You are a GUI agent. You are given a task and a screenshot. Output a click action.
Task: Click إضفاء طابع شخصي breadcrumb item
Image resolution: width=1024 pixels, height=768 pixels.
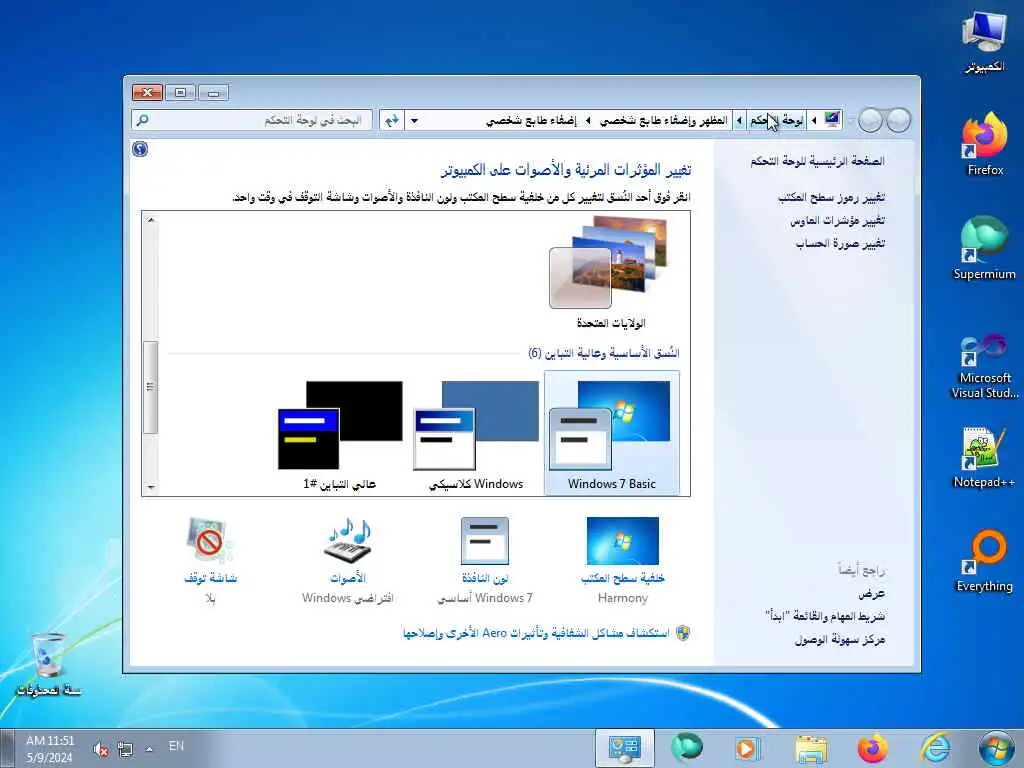click(x=532, y=120)
